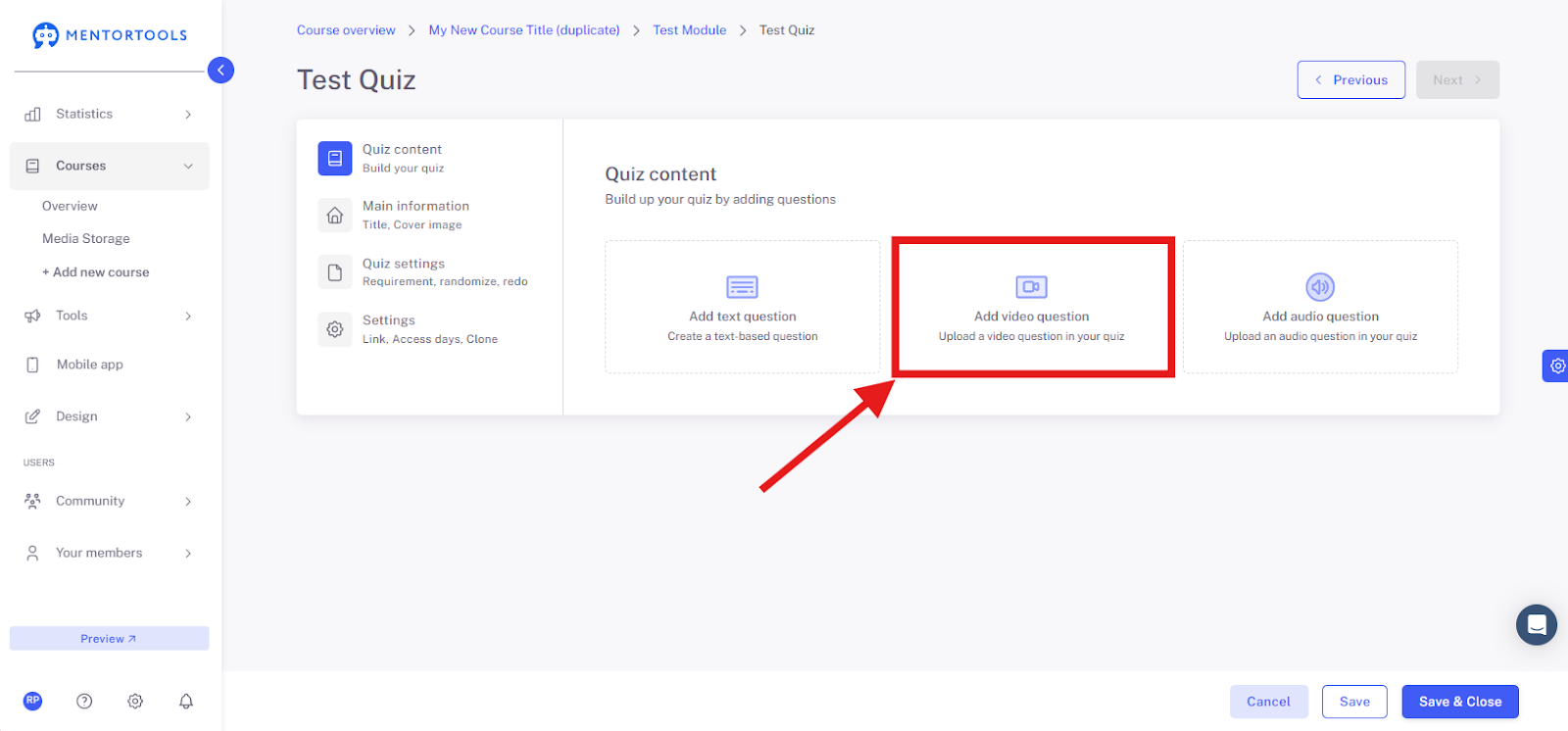
Task: Click Test Module breadcrumb
Action: click(x=690, y=30)
